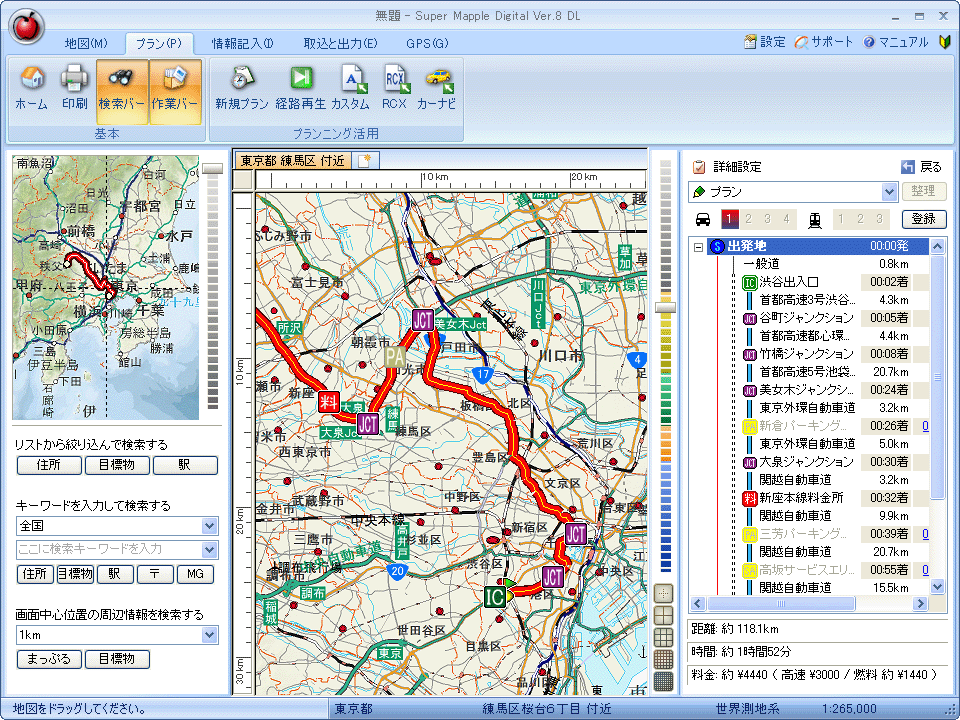960x720 pixels.
Task: Click the route 20 shield on map
Action: click(397, 571)
